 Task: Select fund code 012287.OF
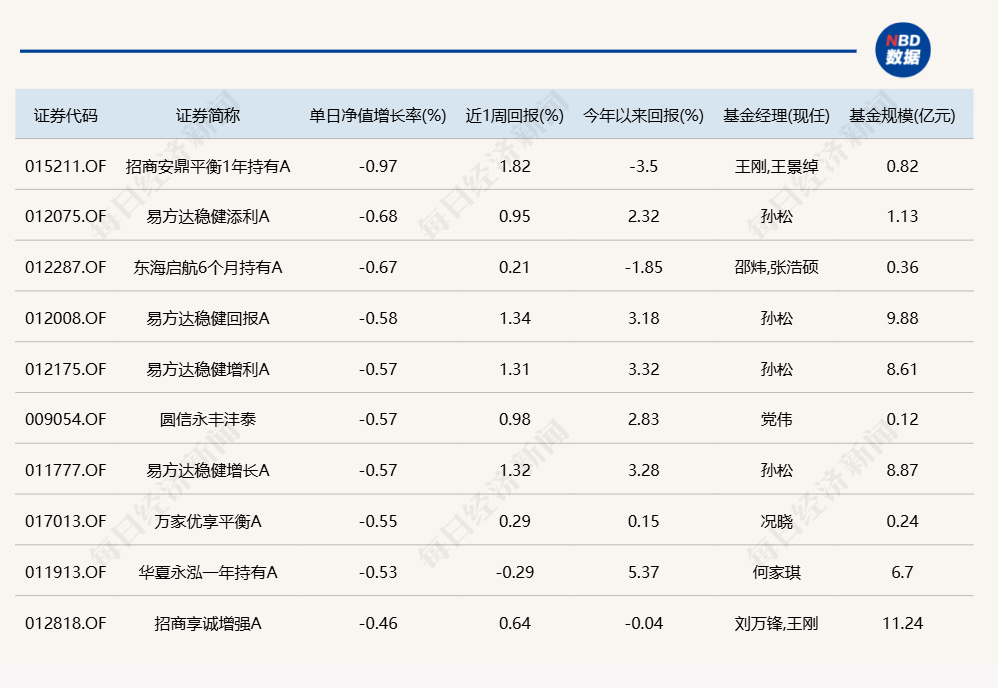coord(66,267)
